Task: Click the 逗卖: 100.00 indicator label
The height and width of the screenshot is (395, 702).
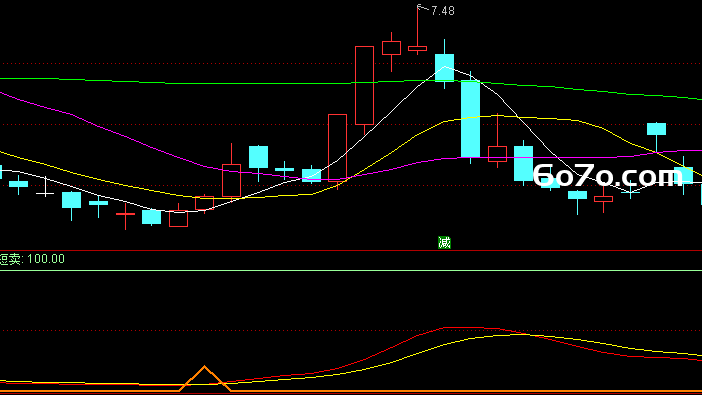Action: (x=32, y=259)
